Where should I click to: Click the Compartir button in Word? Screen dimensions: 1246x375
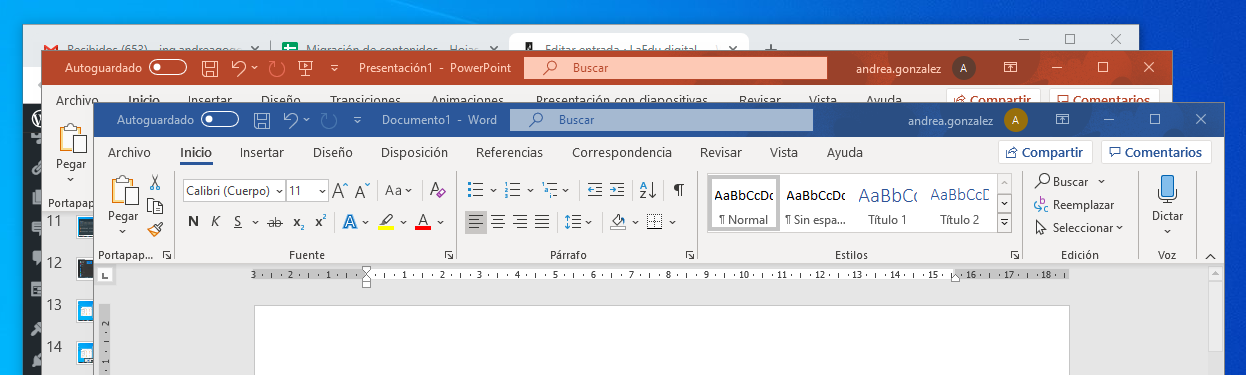1045,153
